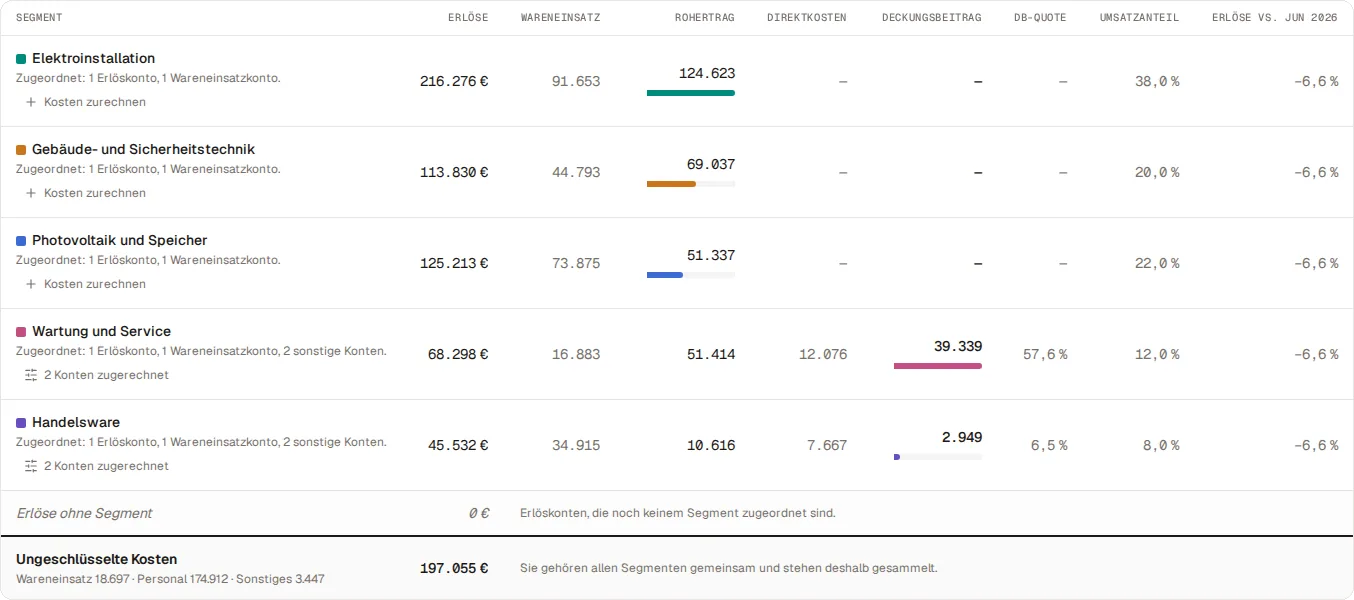Select the Elektroinstallation segment name
The width and height of the screenshot is (1354, 600).
[x=93, y=58]
